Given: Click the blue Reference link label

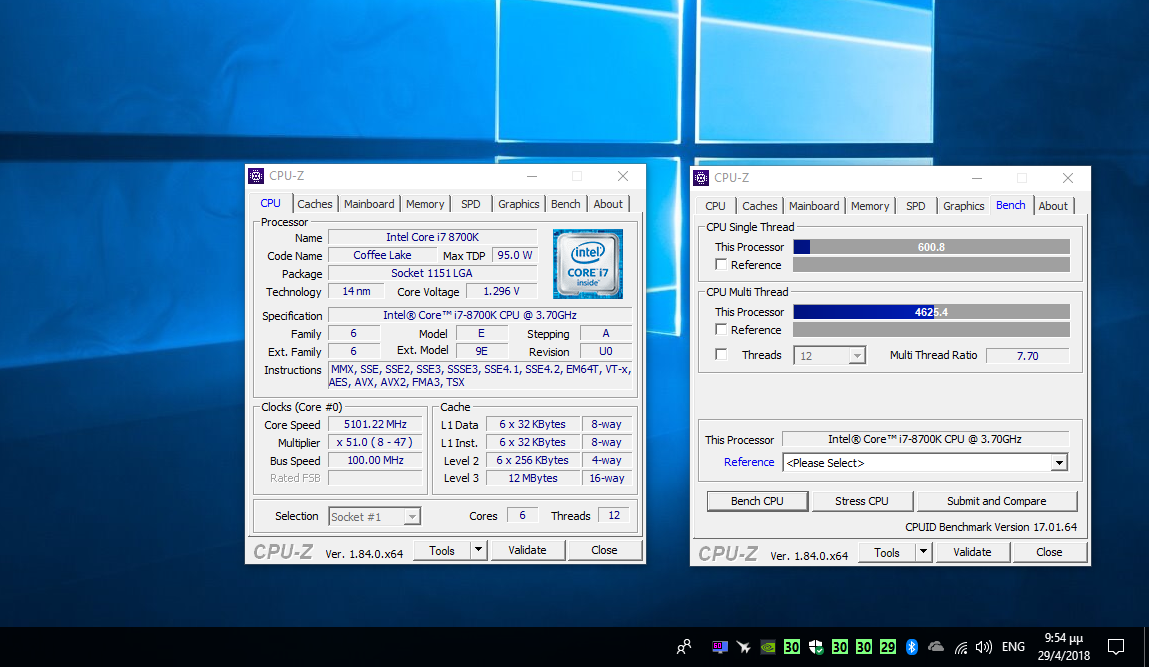Looking at the screenshot, I should (749, 462).
